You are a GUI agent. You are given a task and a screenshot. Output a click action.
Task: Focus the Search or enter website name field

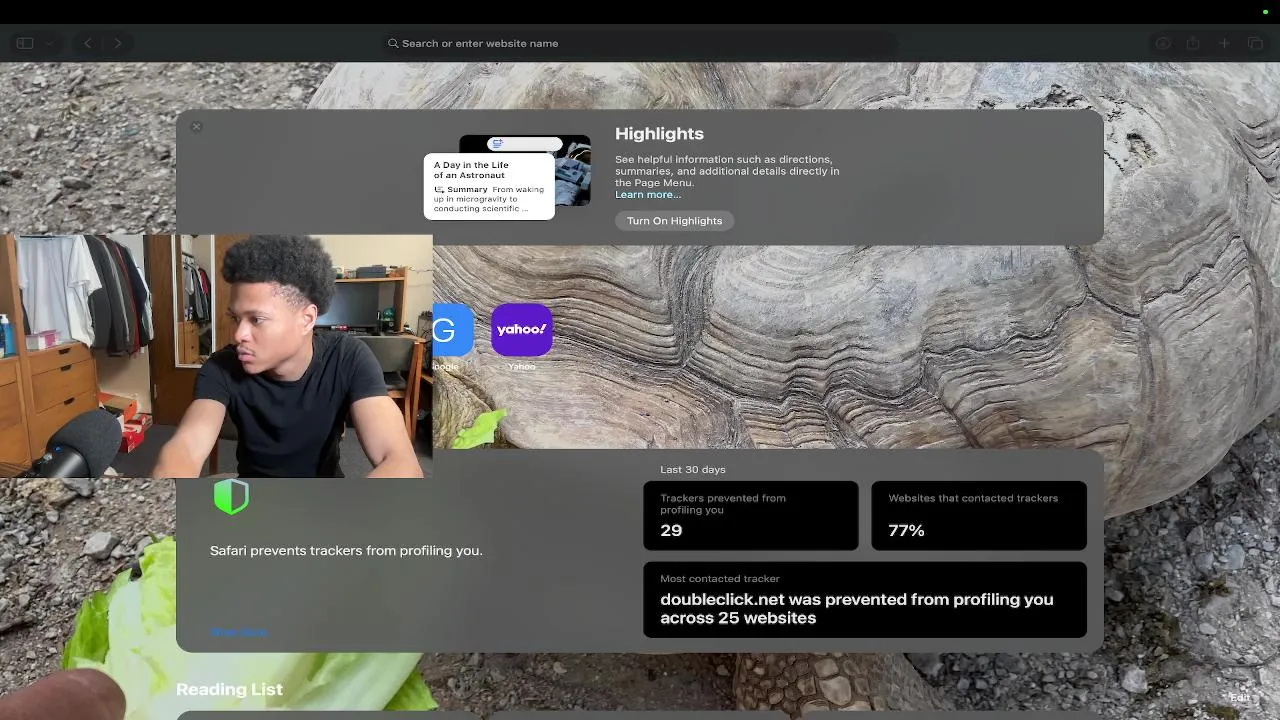(640, 43)
